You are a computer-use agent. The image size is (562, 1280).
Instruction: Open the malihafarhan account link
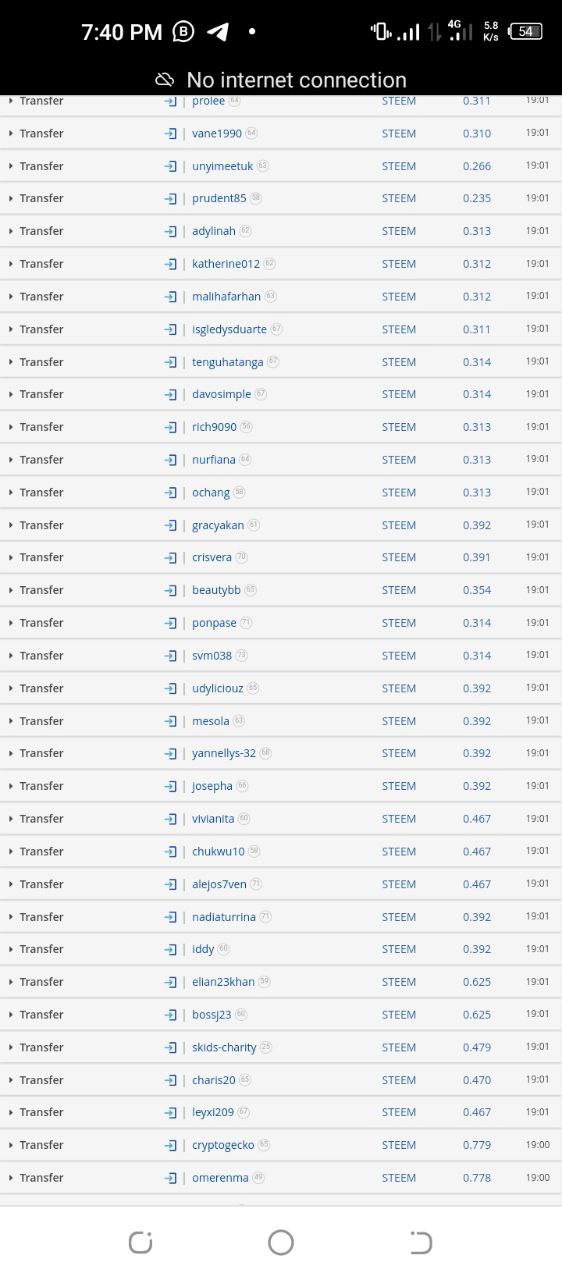pos(226,296)
